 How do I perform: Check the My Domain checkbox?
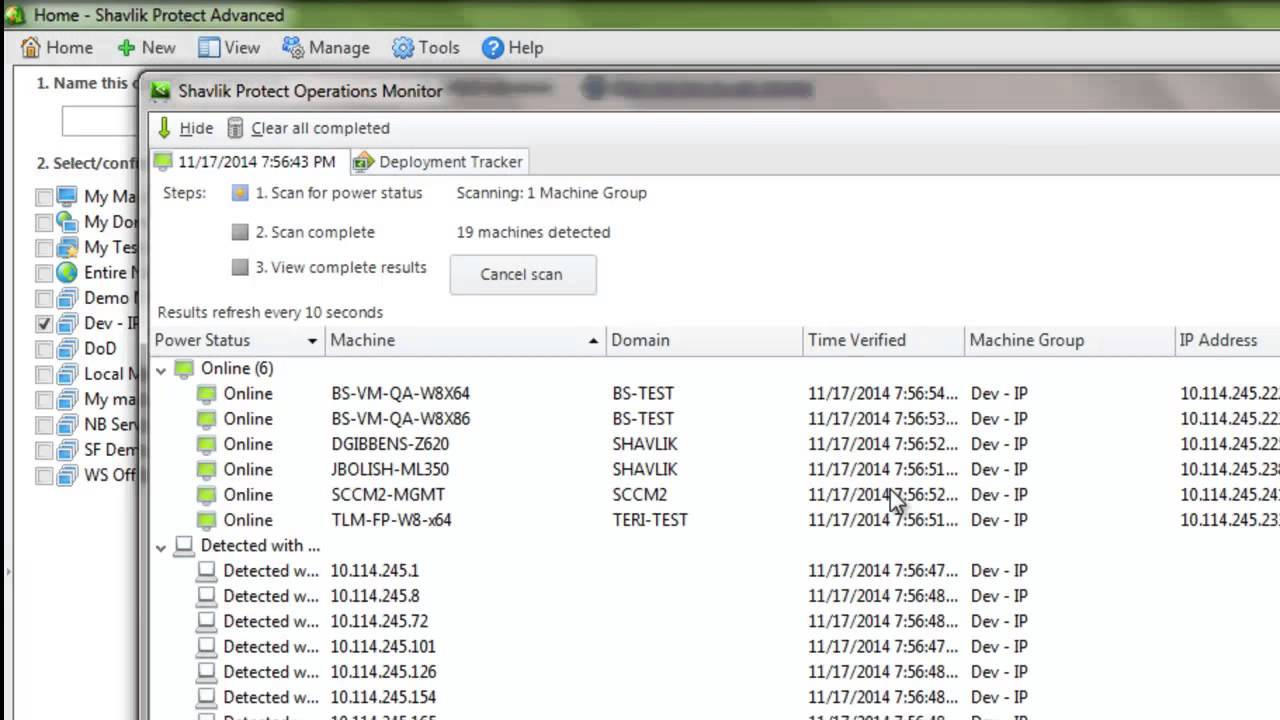click(43, 222)
